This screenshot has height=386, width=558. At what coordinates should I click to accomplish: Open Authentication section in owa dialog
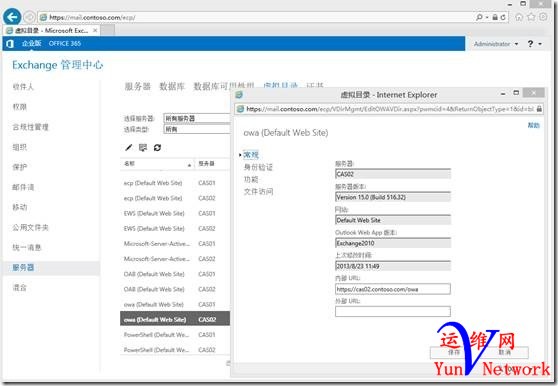pyautogui.click(x=258, y=167)
